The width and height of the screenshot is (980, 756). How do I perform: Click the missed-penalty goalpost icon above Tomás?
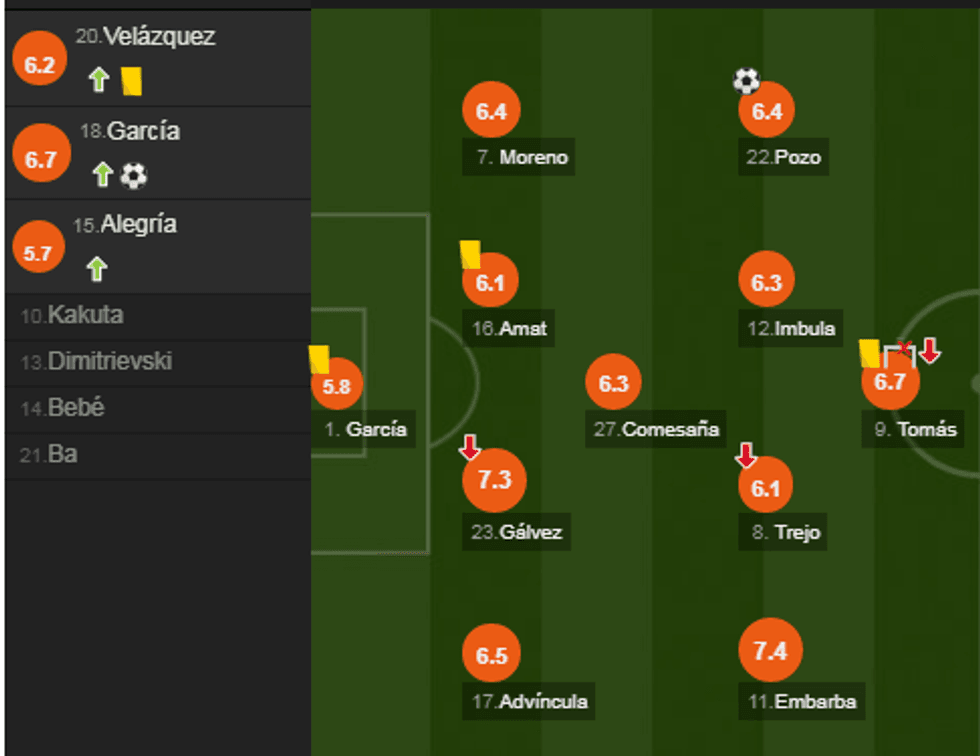click(899, 353)
